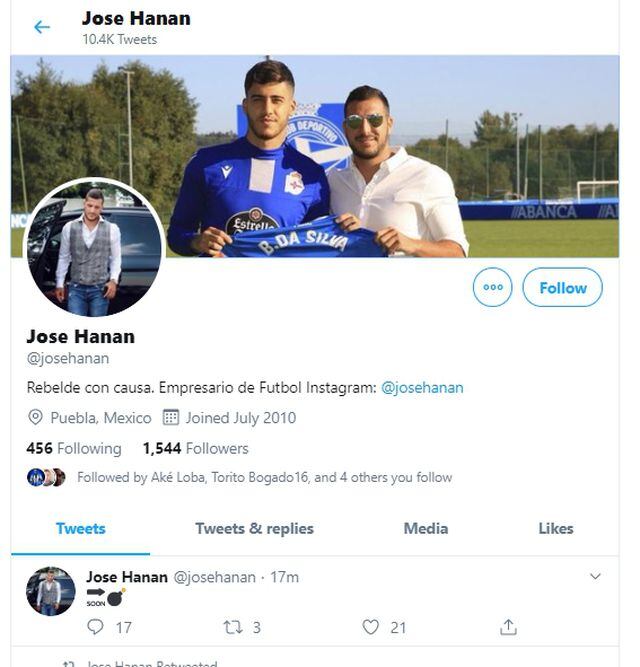The width and height of the screenshot is (640, 667).
Task: Select the Media tab
Action: tap(425, 529)
